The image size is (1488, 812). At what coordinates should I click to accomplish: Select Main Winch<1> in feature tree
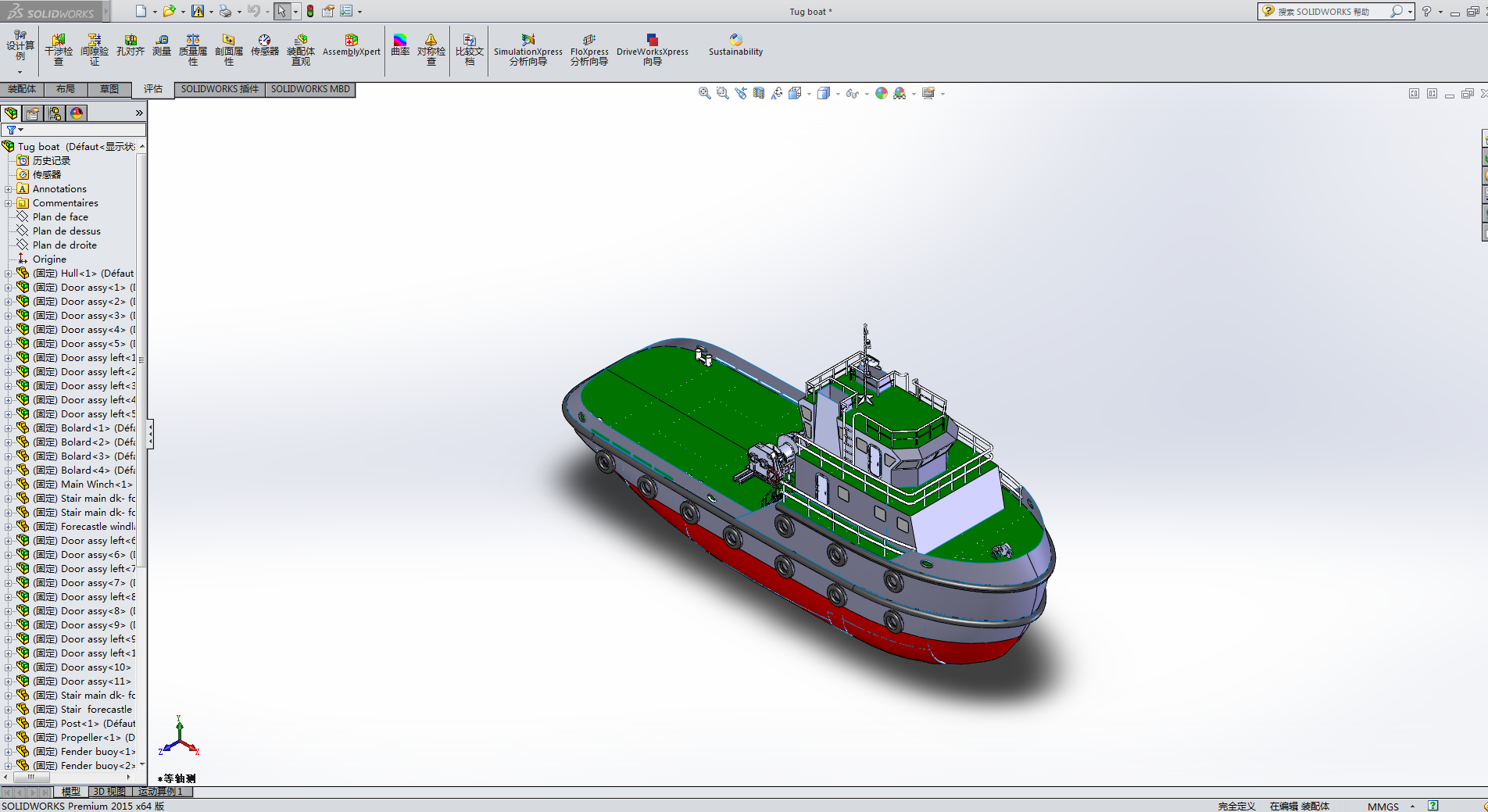tap(96, 485)
